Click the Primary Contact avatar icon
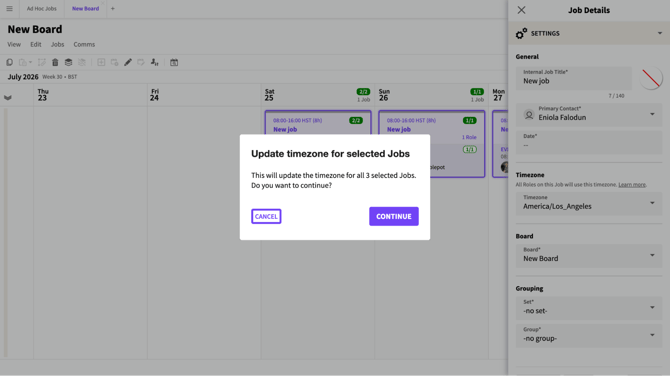This screenshot has height=376, width=670. coord(529,115)
